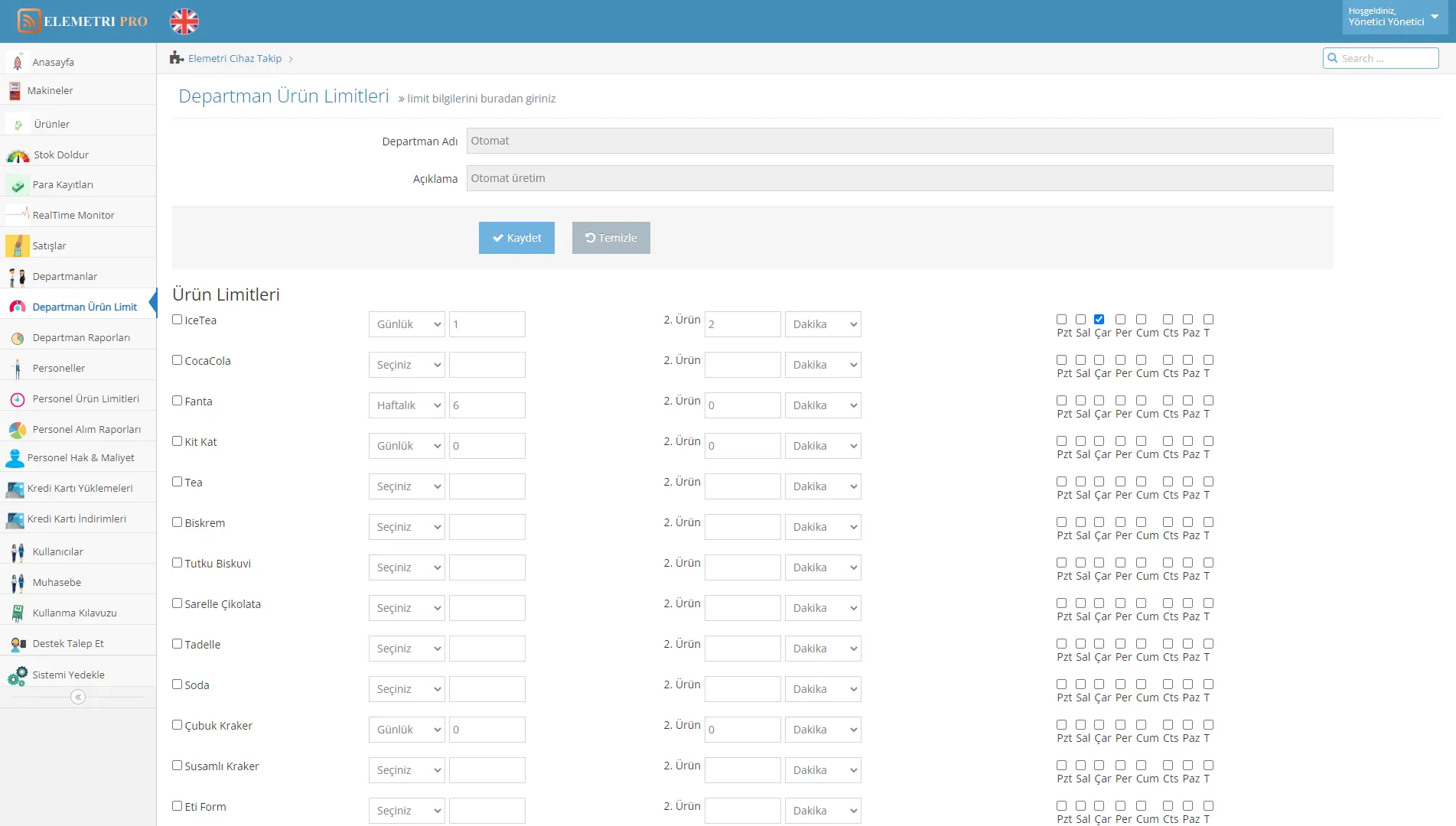Click the Sistemi Yedekle gears icon
Image resolution: width=1456 pixels, height=826 pixels.
(x=18, y=675)
